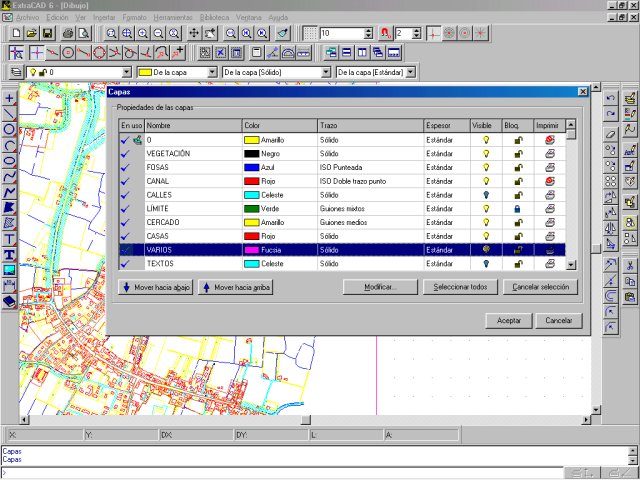640x480 pixels.
Task: Click the library book icon in left toolbar
Action: 9,302
